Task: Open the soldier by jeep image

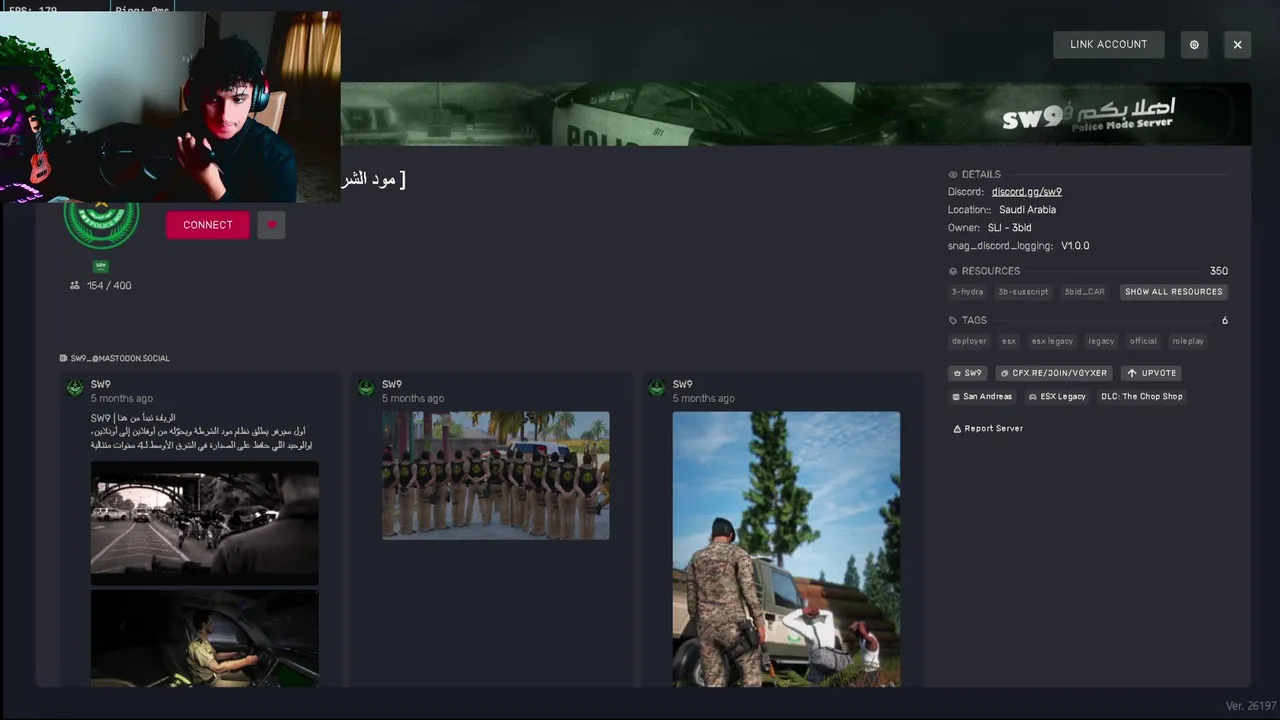Action: 786,549
